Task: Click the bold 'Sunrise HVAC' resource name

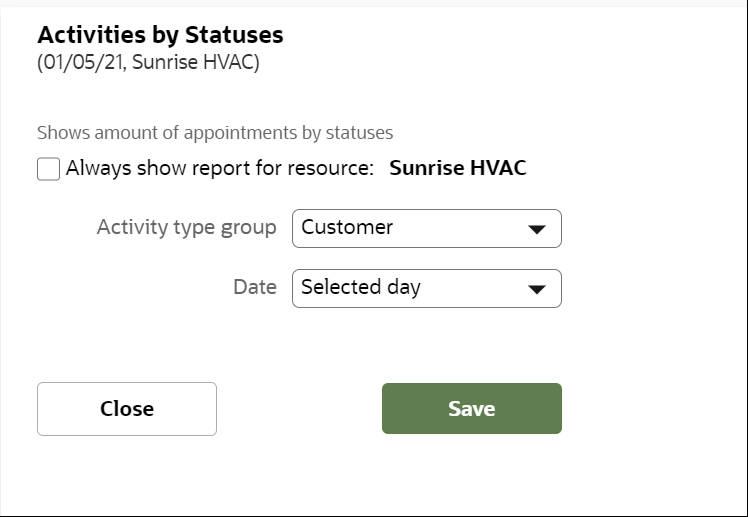Action: coord(457,168)
